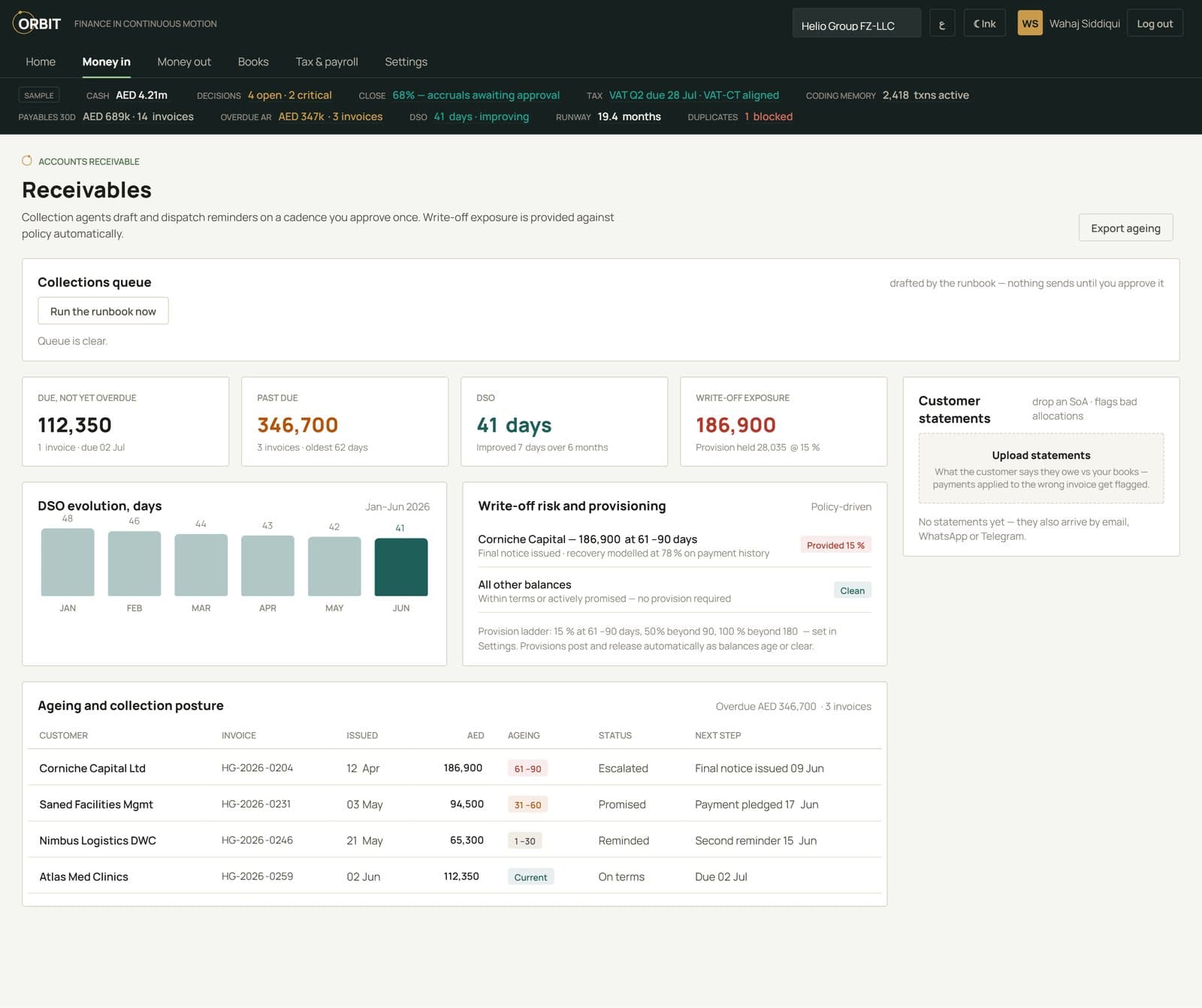
Task: Open the Helio Group FZ-LLC company selector
Action: coord(856,23)
